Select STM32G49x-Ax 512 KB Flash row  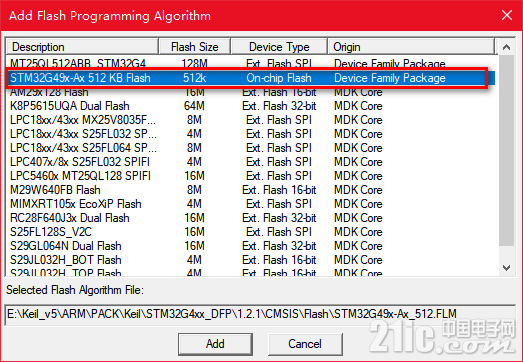[250, 78]
